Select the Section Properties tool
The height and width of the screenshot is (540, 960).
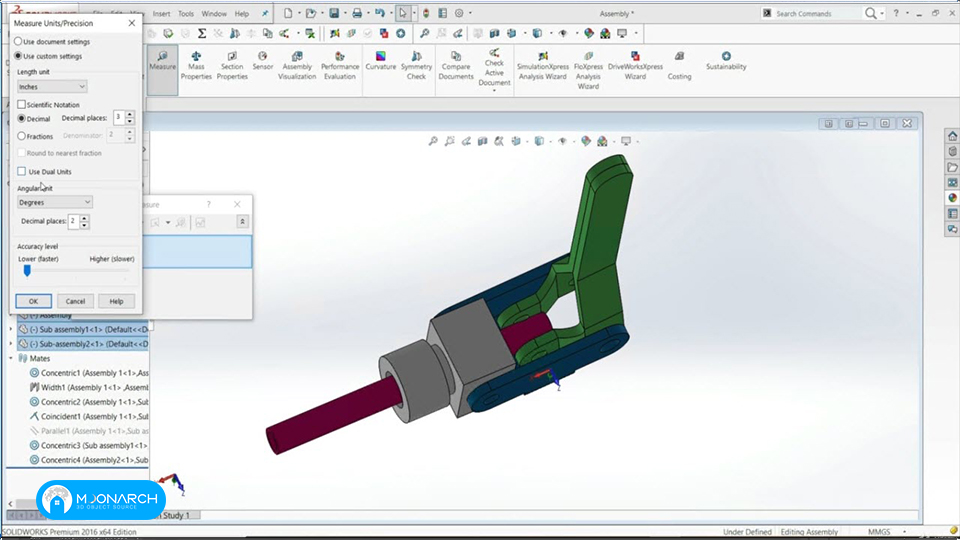click(232, 66)
